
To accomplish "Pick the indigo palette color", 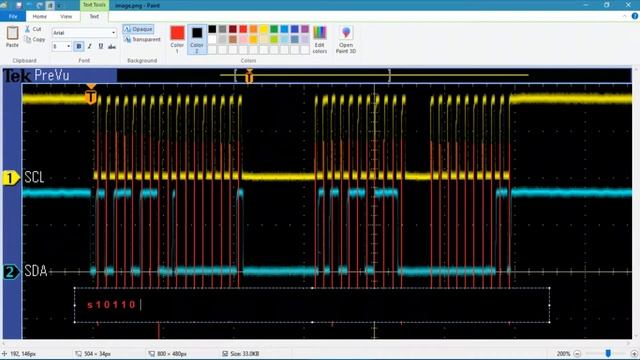I will point(295,29).
